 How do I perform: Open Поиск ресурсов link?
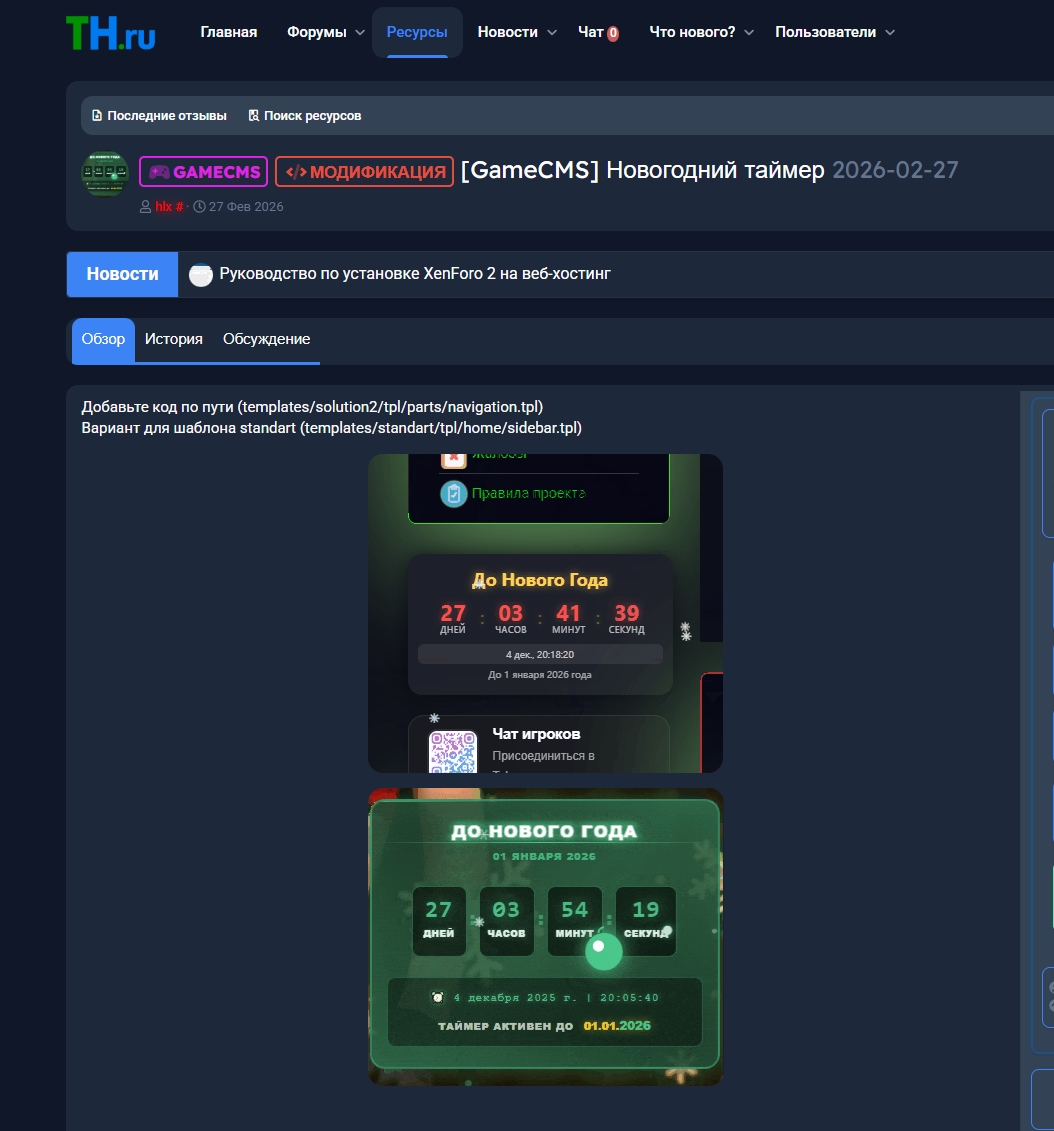[305, 116]
